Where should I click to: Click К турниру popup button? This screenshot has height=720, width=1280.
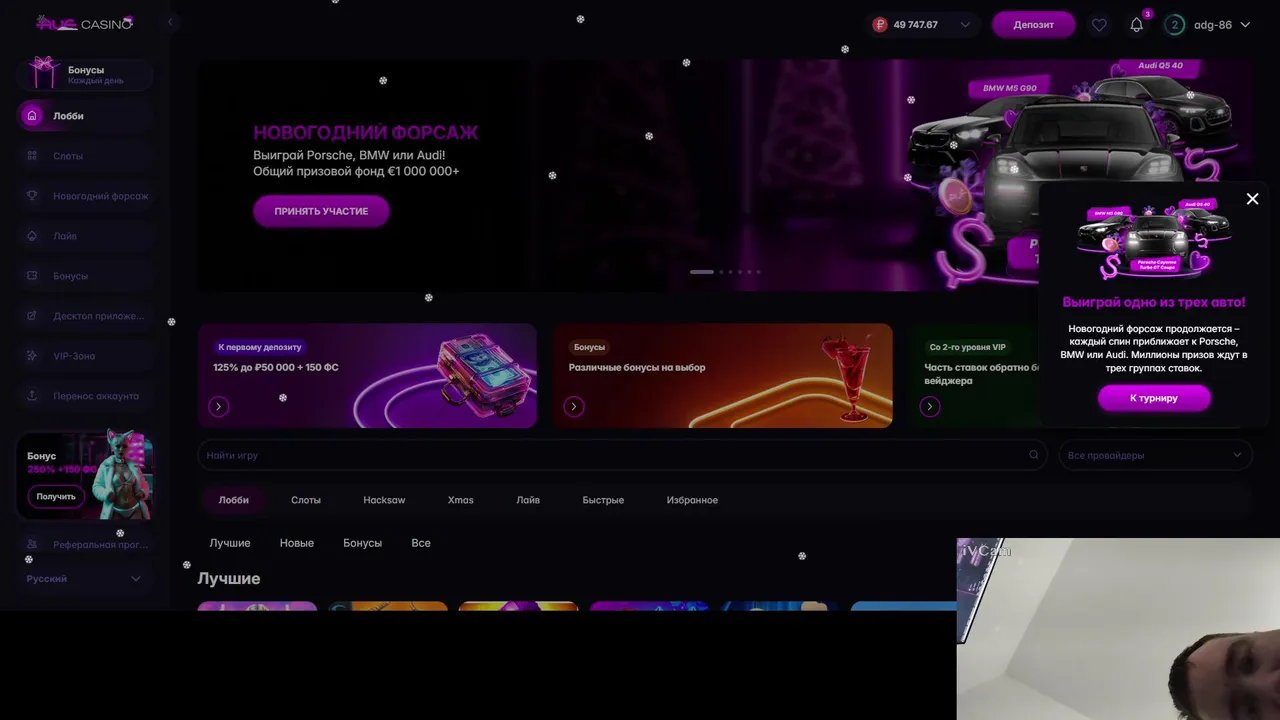(1154, 398)
